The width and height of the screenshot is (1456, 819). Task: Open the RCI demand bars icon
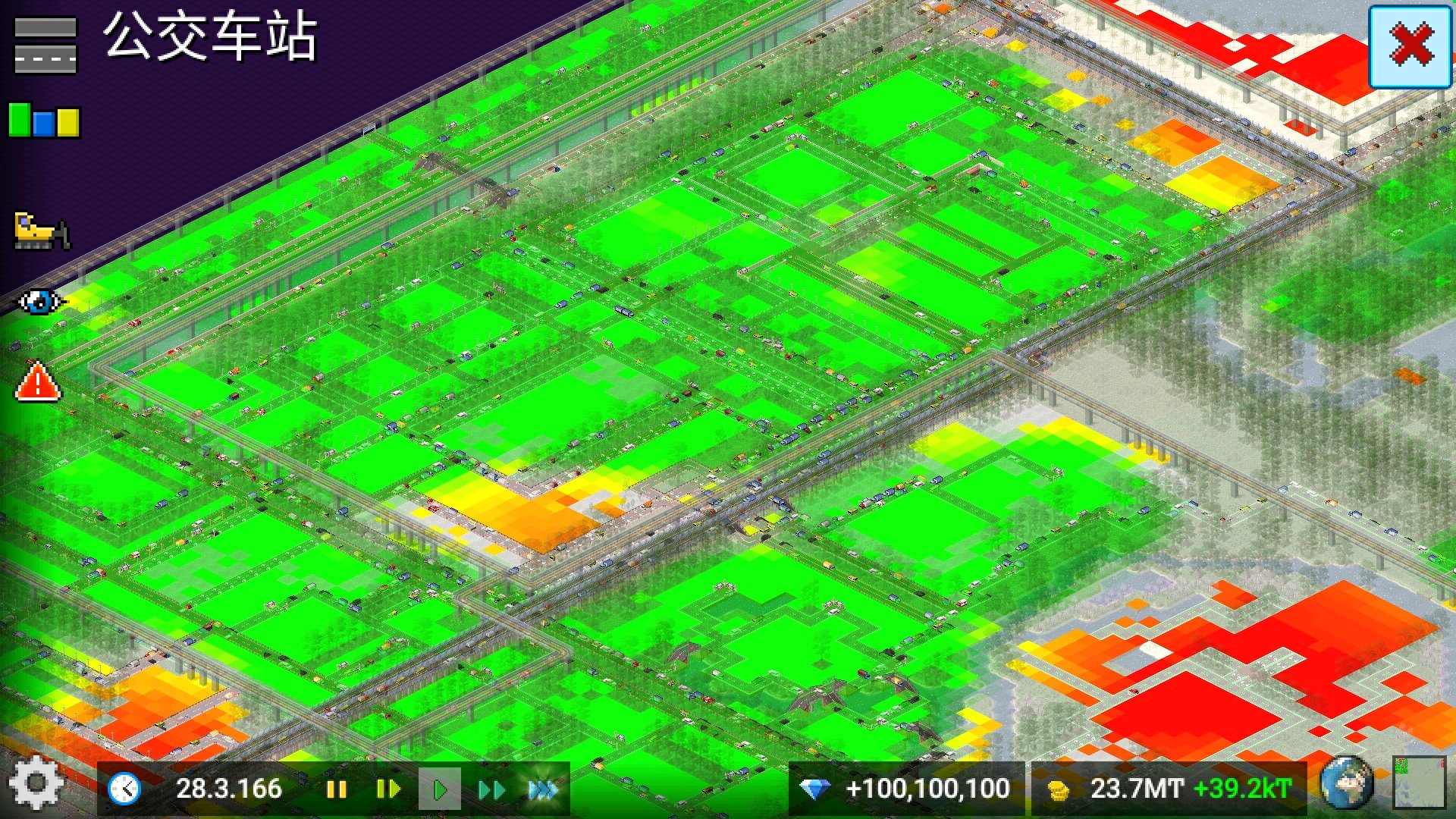pos(44,121)
